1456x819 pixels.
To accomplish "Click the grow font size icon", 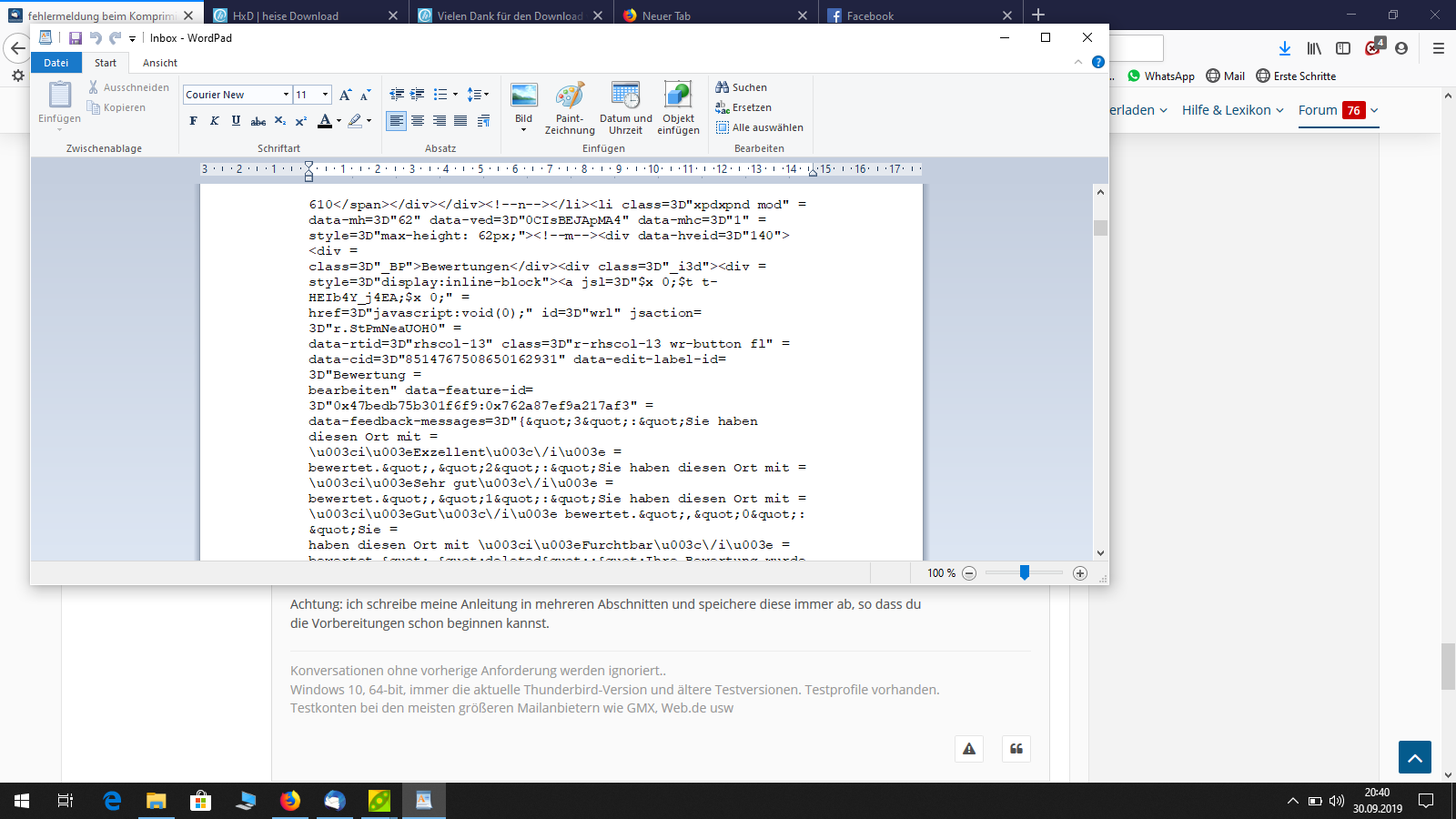I will click(x=345, y=95).
